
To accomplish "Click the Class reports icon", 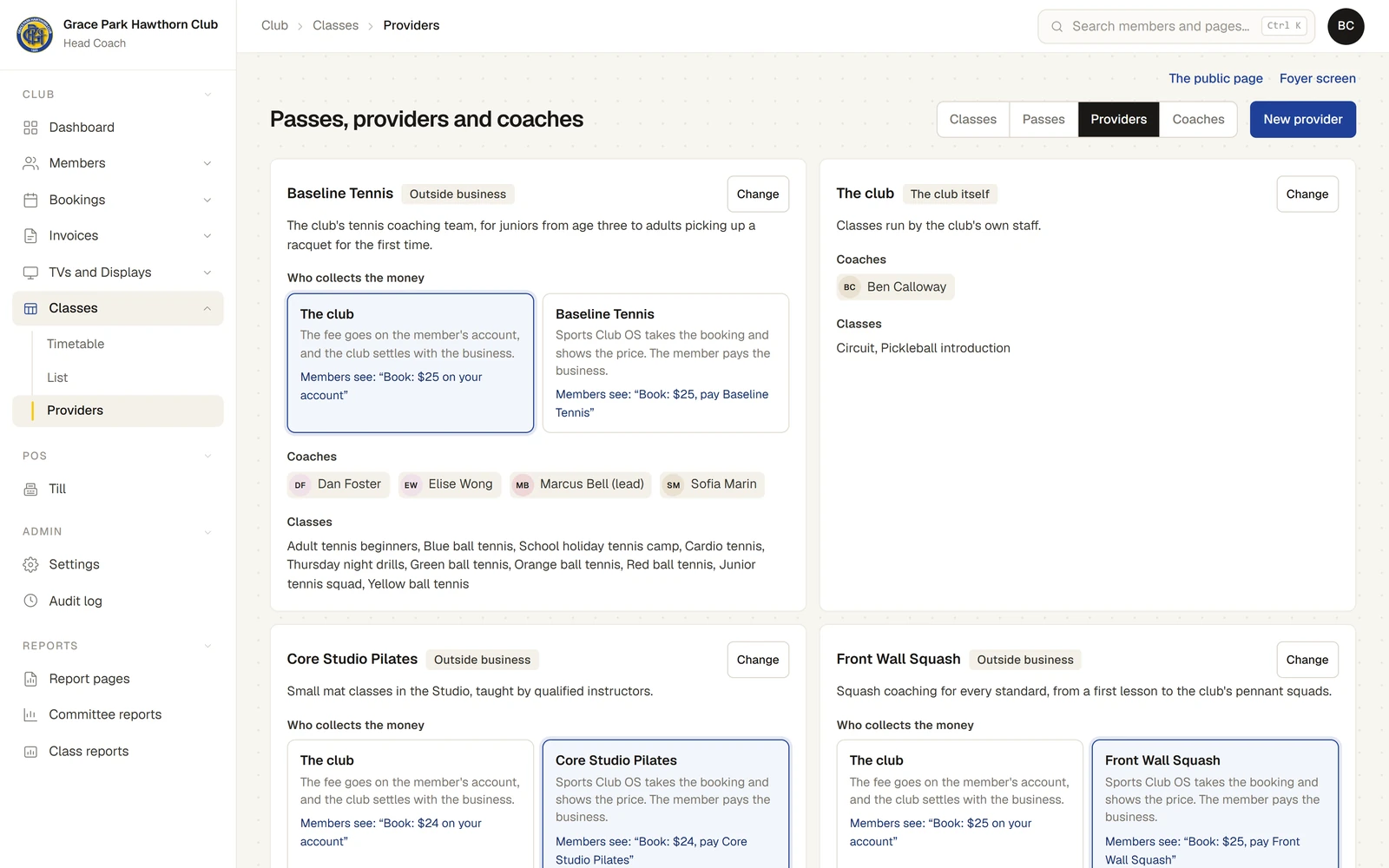I will [30, 751].
